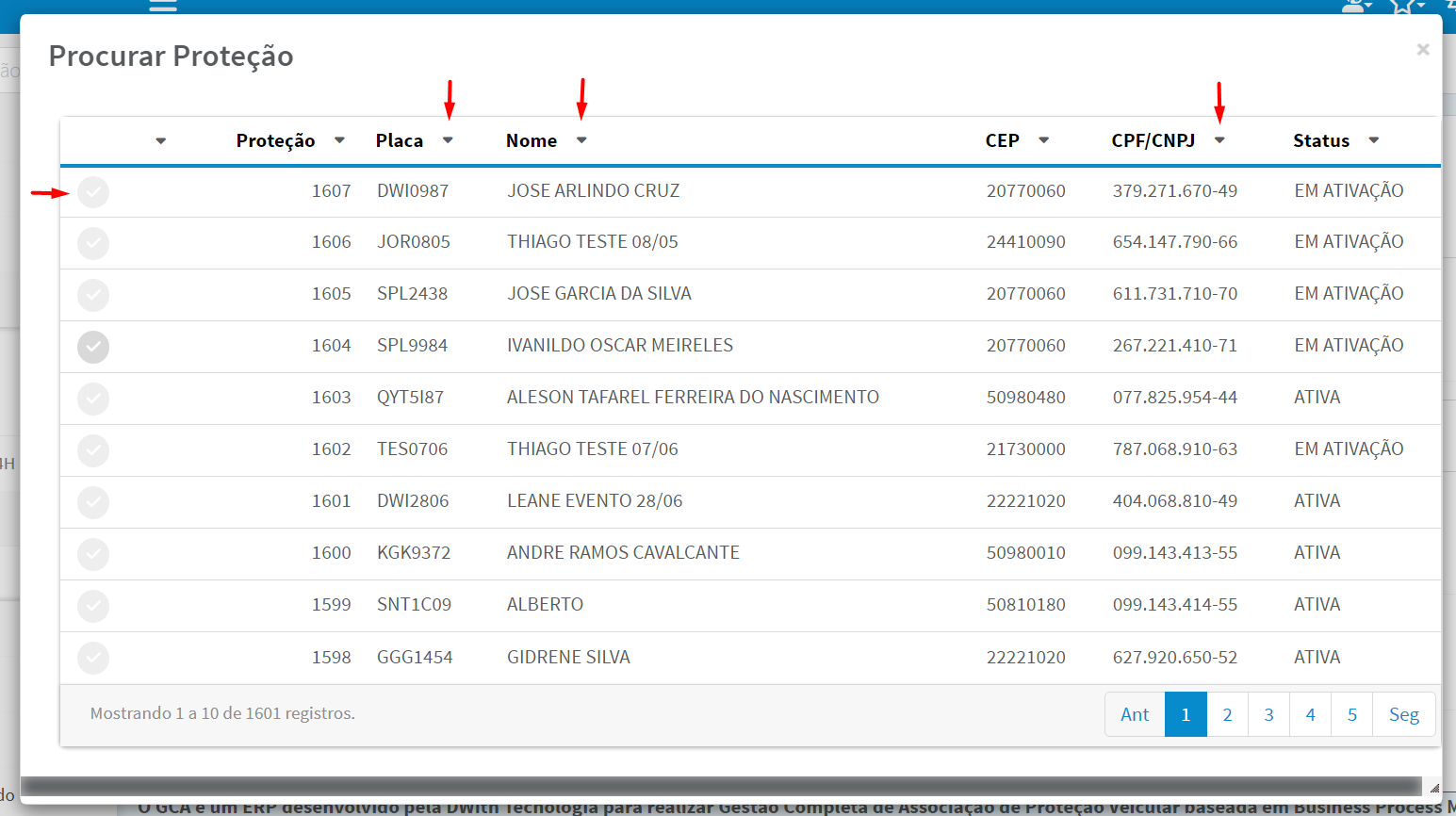Go to next page with Seg
This screenshot has width=1456, height=816.
[1403, 714]
